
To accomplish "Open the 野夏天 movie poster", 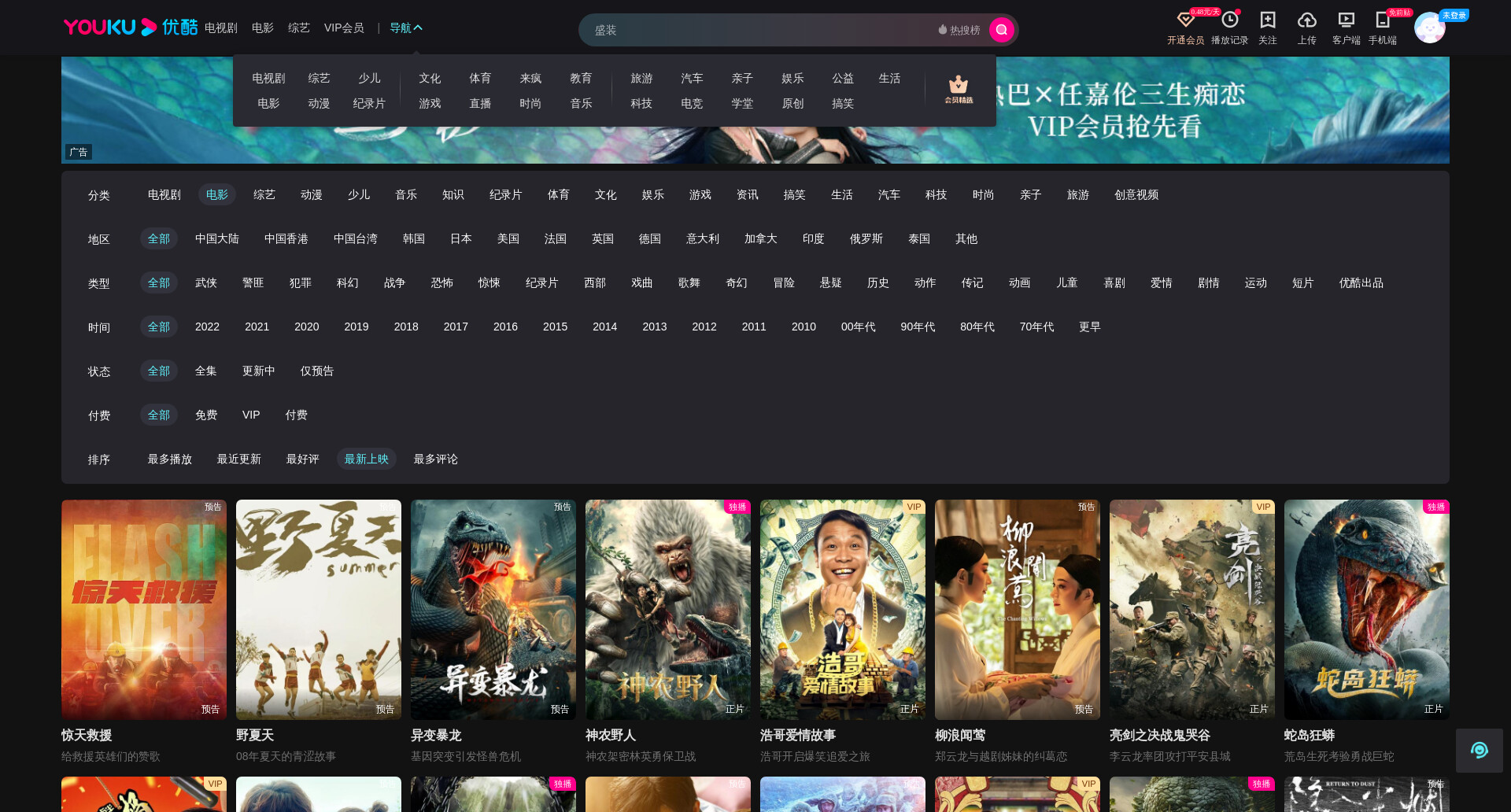I will tap(319, 610).
